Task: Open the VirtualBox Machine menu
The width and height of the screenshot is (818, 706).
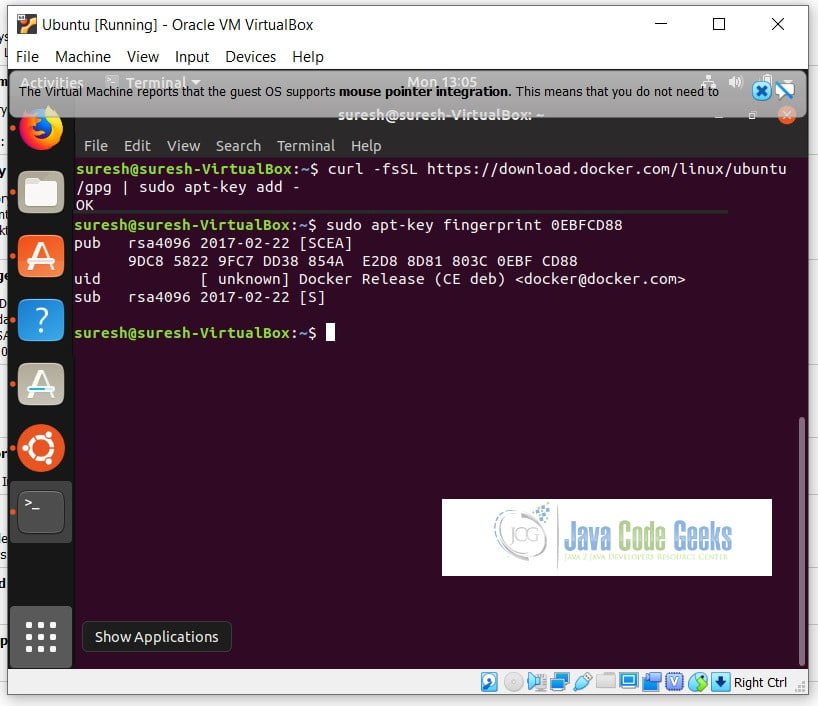Action: pyautogui.click(x=83, y=56)
